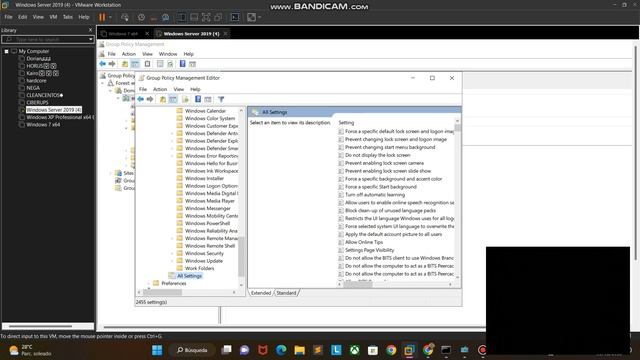Click Back arrow in Group Policy Management toolbar
Image resolution: width=640 pixels, height=360 pixels.
pos(102,64)
